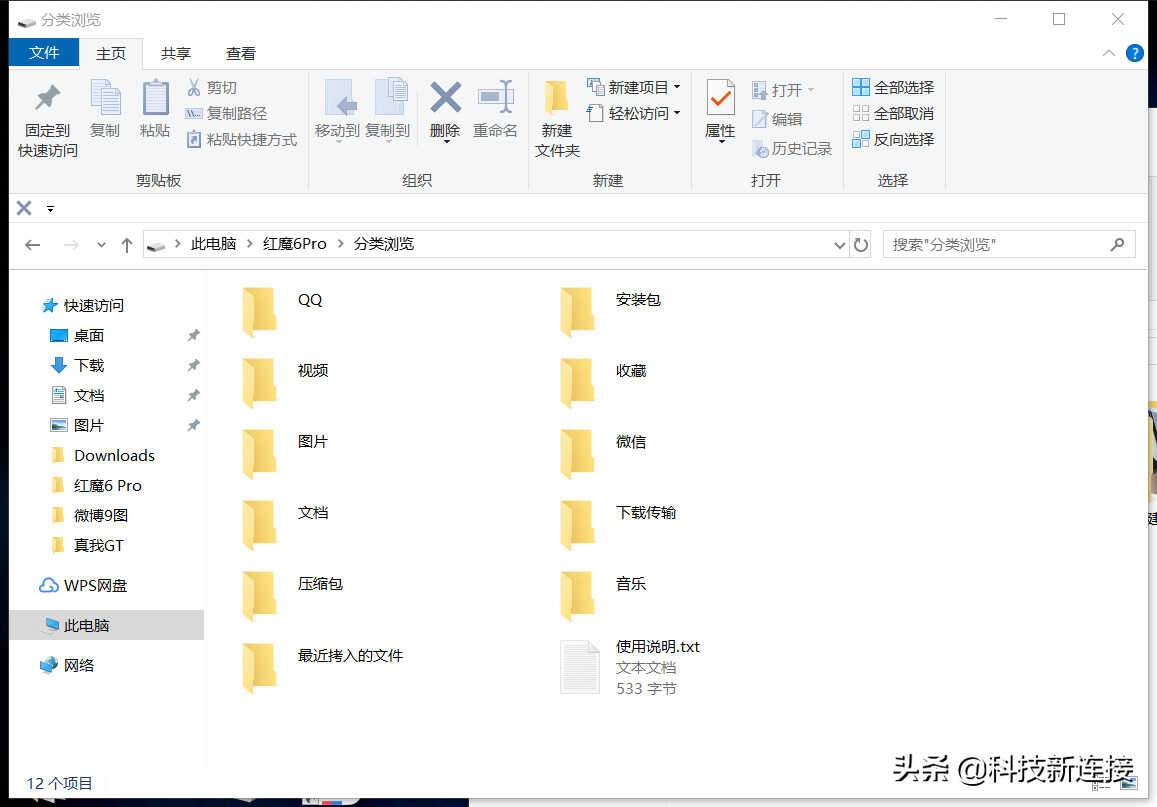The height and width of the screenshot is (807, 1157).
Task: Create a folder with 新建文件夹
Action: coord(557,118)
